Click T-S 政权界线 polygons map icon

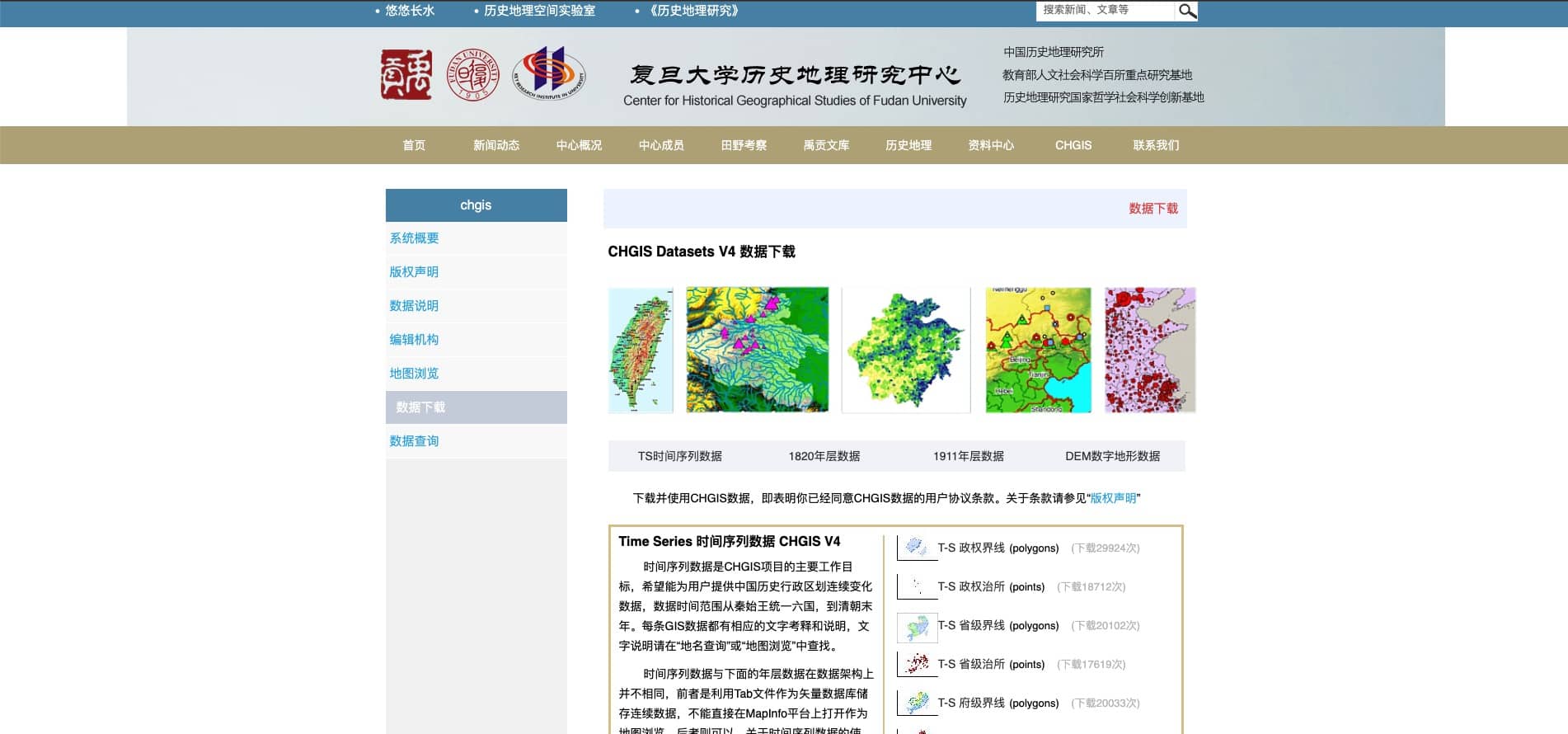[916, 547]
